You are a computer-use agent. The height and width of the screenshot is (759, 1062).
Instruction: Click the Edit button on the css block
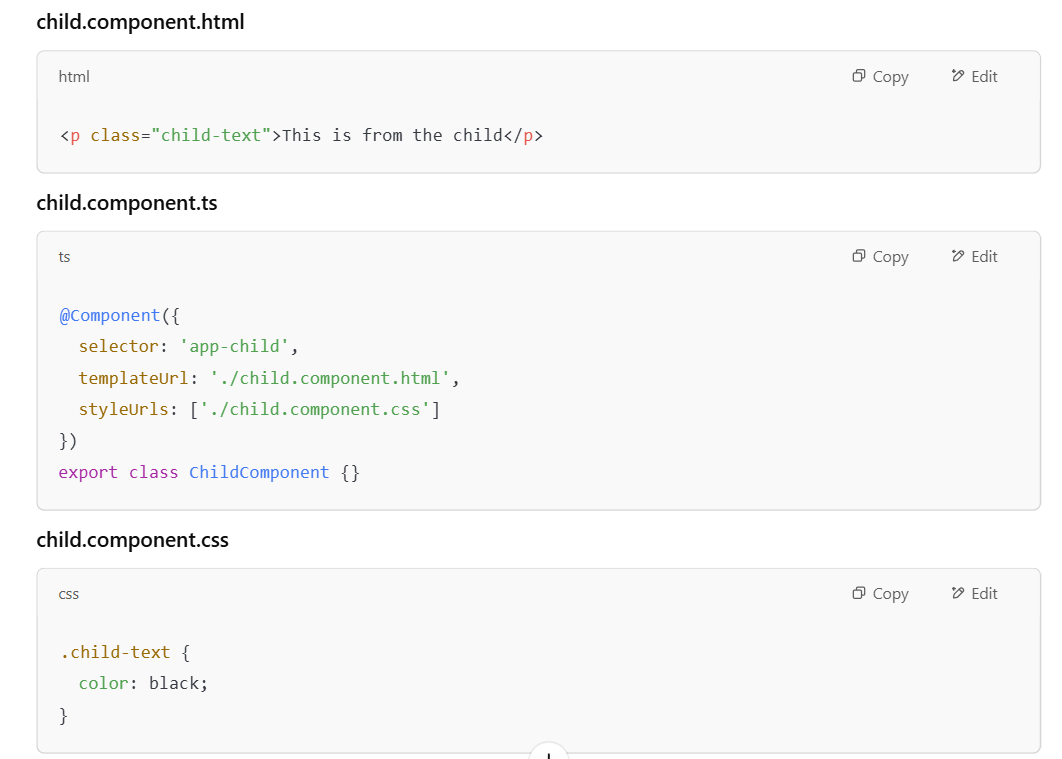973,593
